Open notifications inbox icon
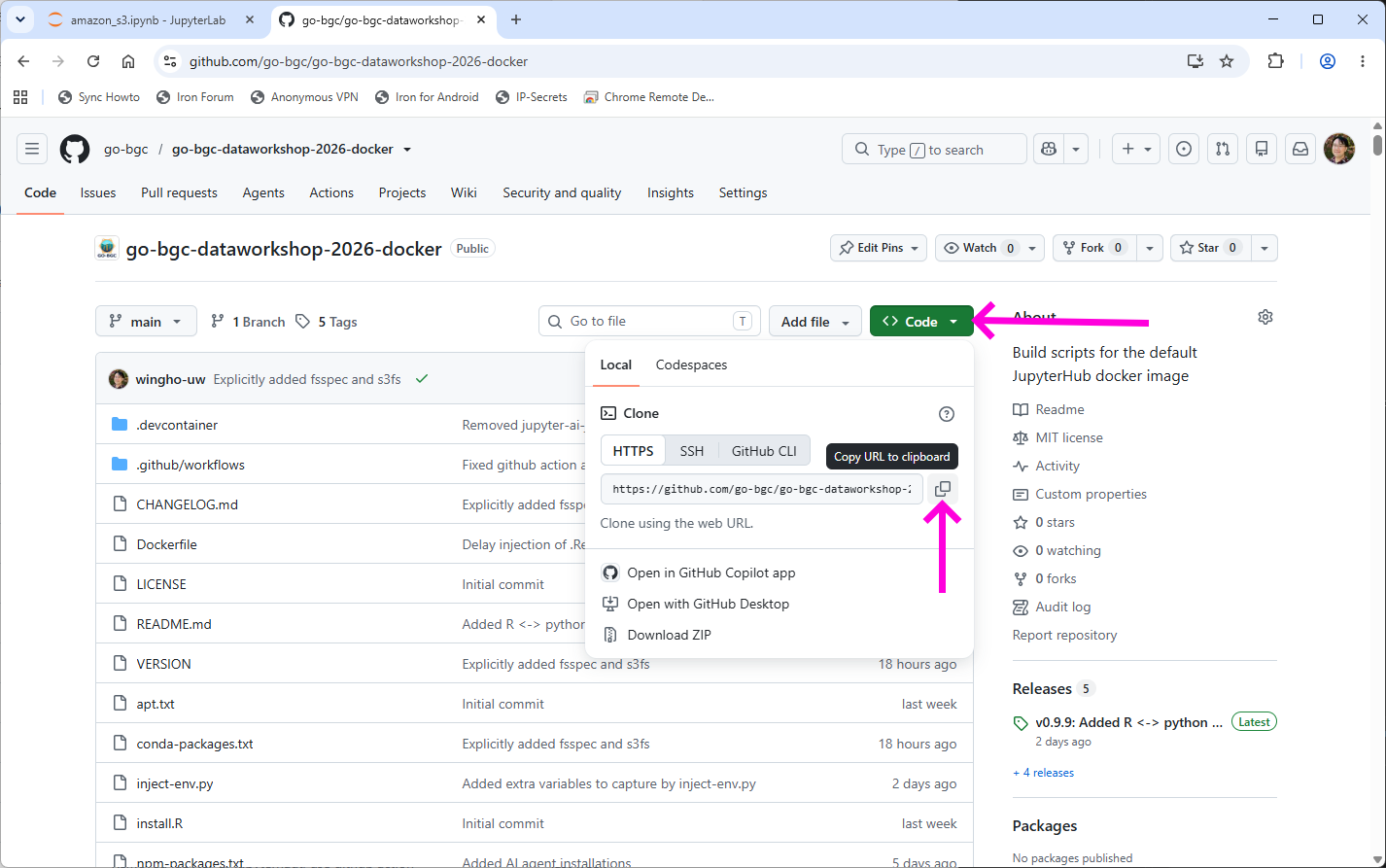This screenshot has width=1386, height=868. point(1300,149)
